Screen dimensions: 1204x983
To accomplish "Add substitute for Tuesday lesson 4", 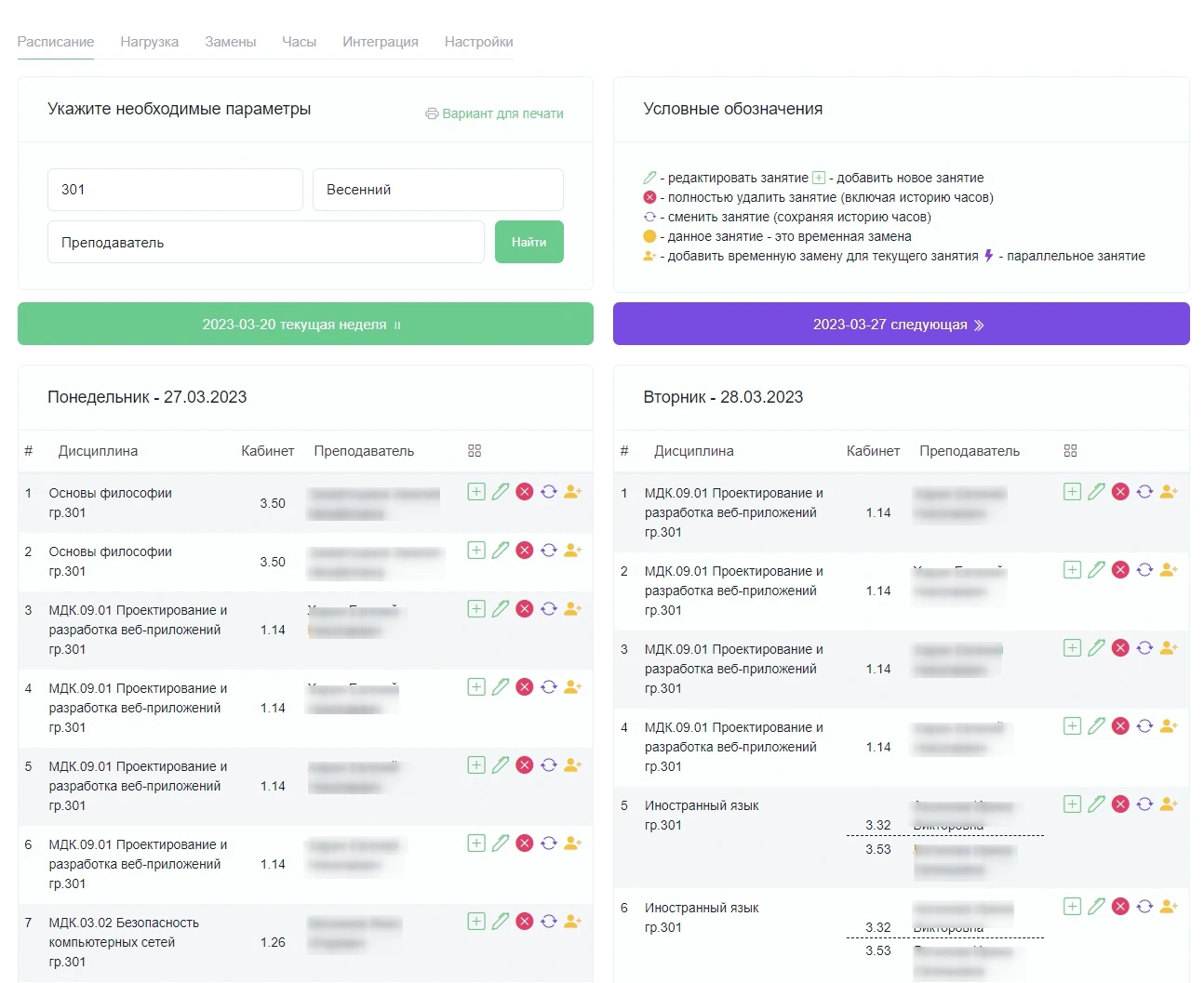I will click(x=1170, y=726).
